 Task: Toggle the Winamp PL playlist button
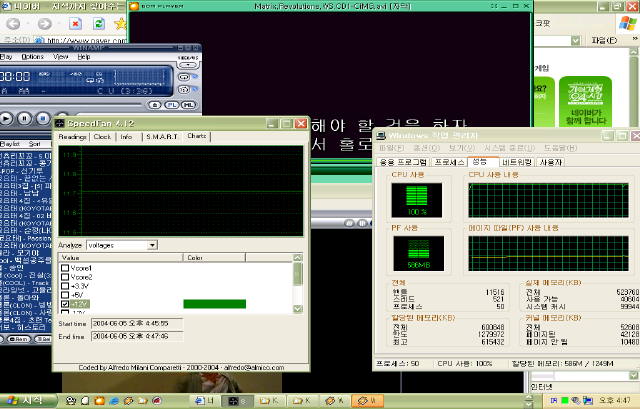pyautogui.click(x=171, y=105)
